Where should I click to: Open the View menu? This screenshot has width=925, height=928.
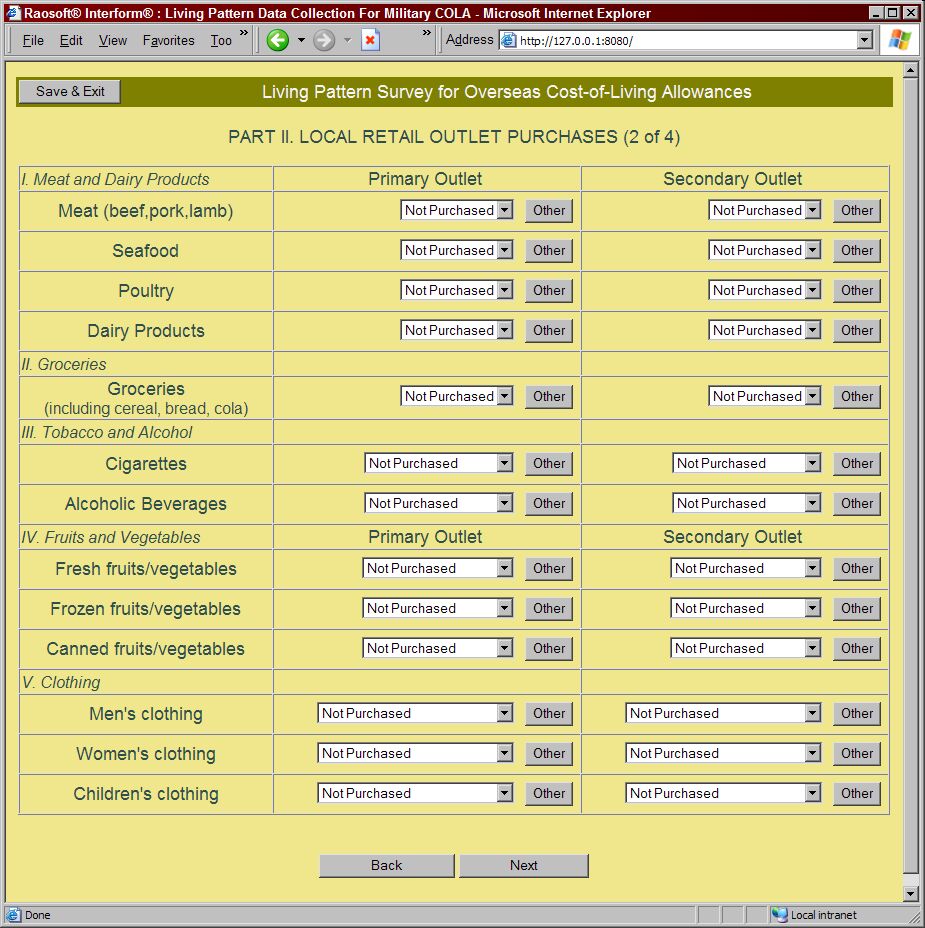pos(112,40)
